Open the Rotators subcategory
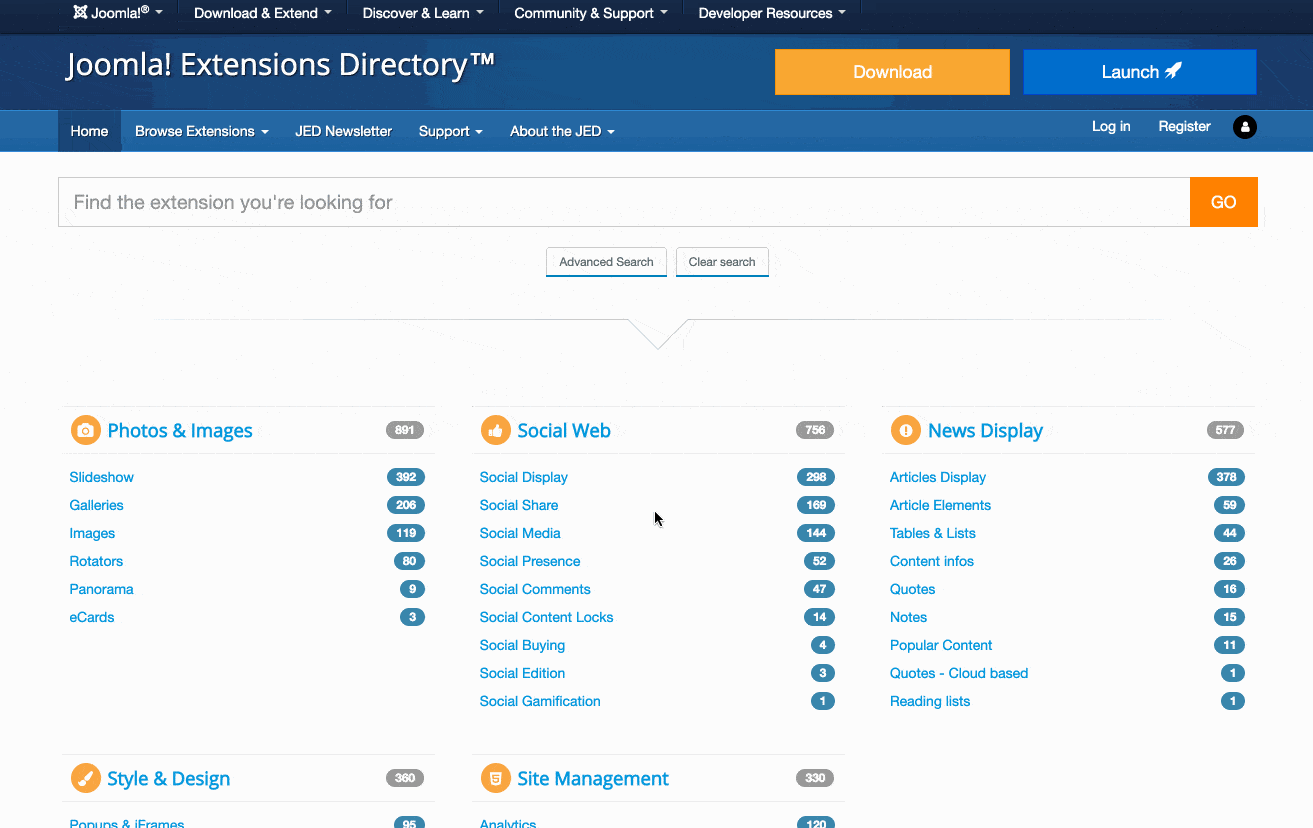The width and height of the screenshot is (1313, 828). point(96,561)
